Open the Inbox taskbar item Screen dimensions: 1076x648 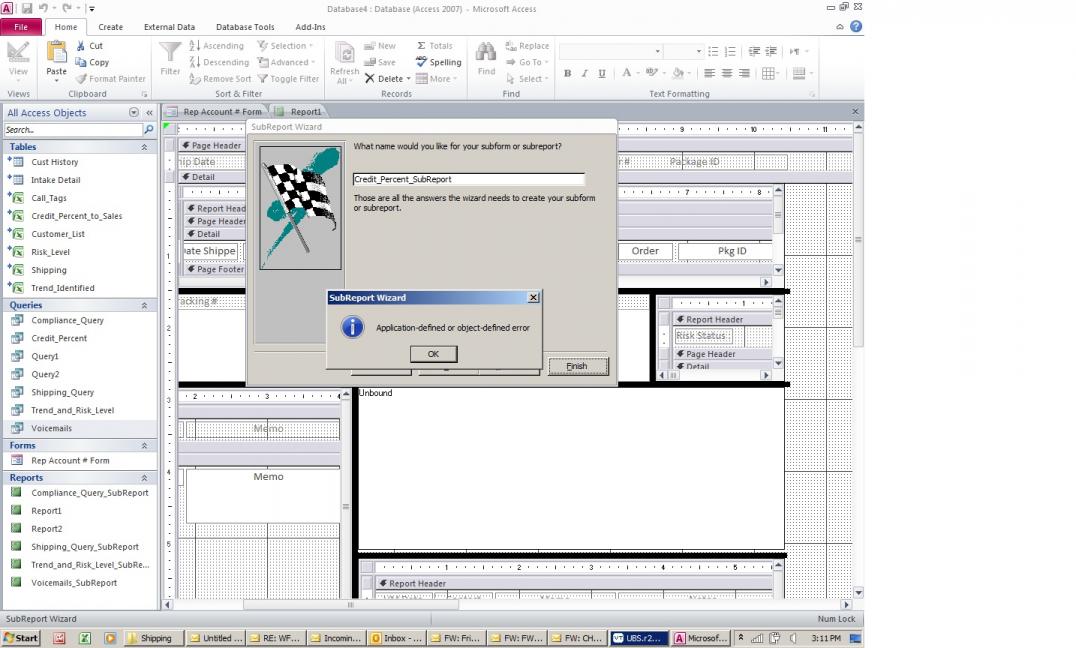point(397,638)
